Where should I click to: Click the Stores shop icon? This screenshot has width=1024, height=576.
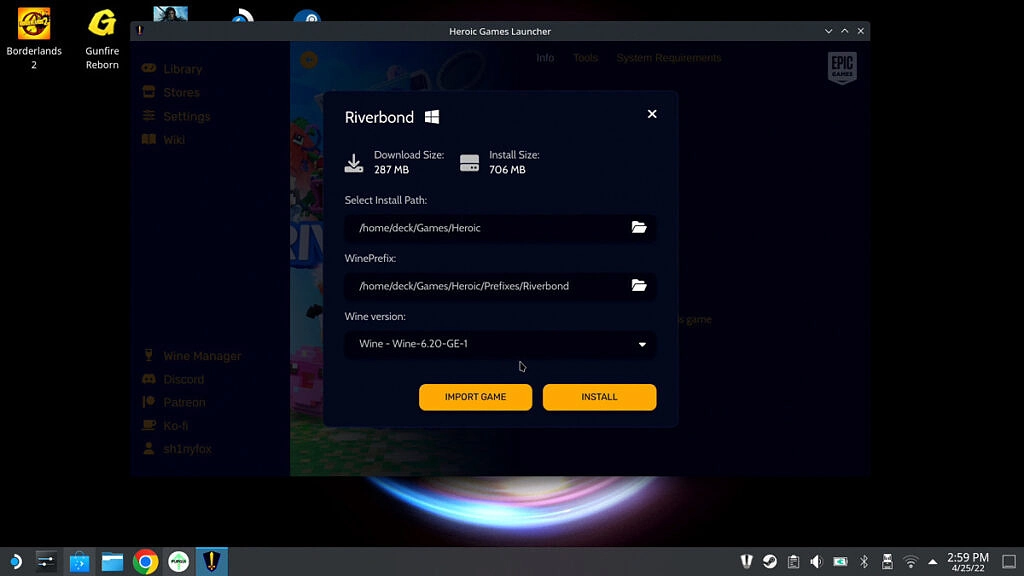coord(149,91)
